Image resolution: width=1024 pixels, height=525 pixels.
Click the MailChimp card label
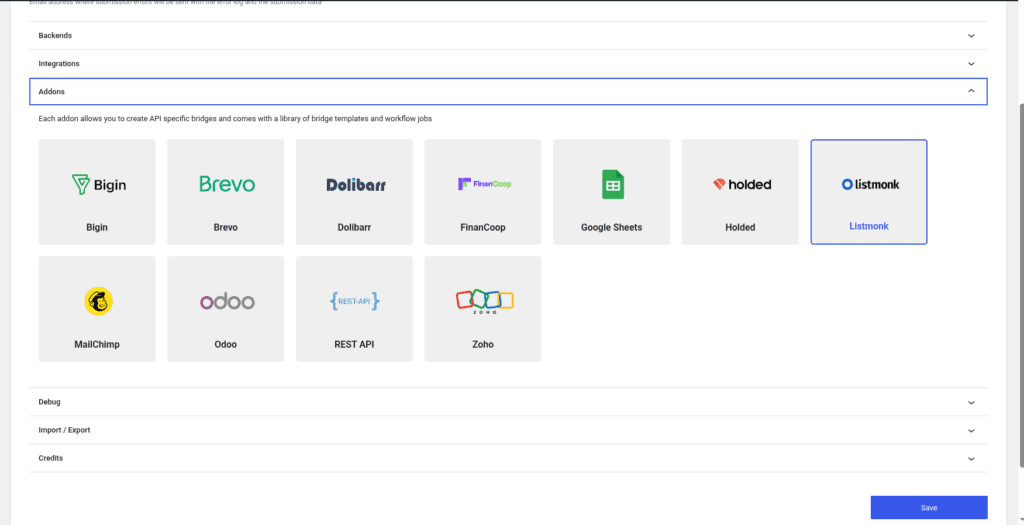coord(97,344)
